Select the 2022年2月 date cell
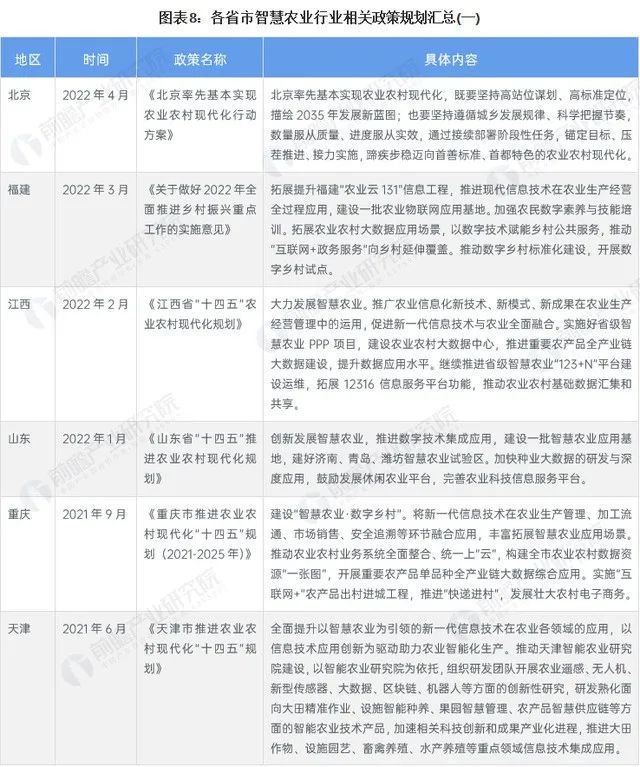Image resolution: width=640 pixels, height=767 pixels. click(x=98, y=301)
